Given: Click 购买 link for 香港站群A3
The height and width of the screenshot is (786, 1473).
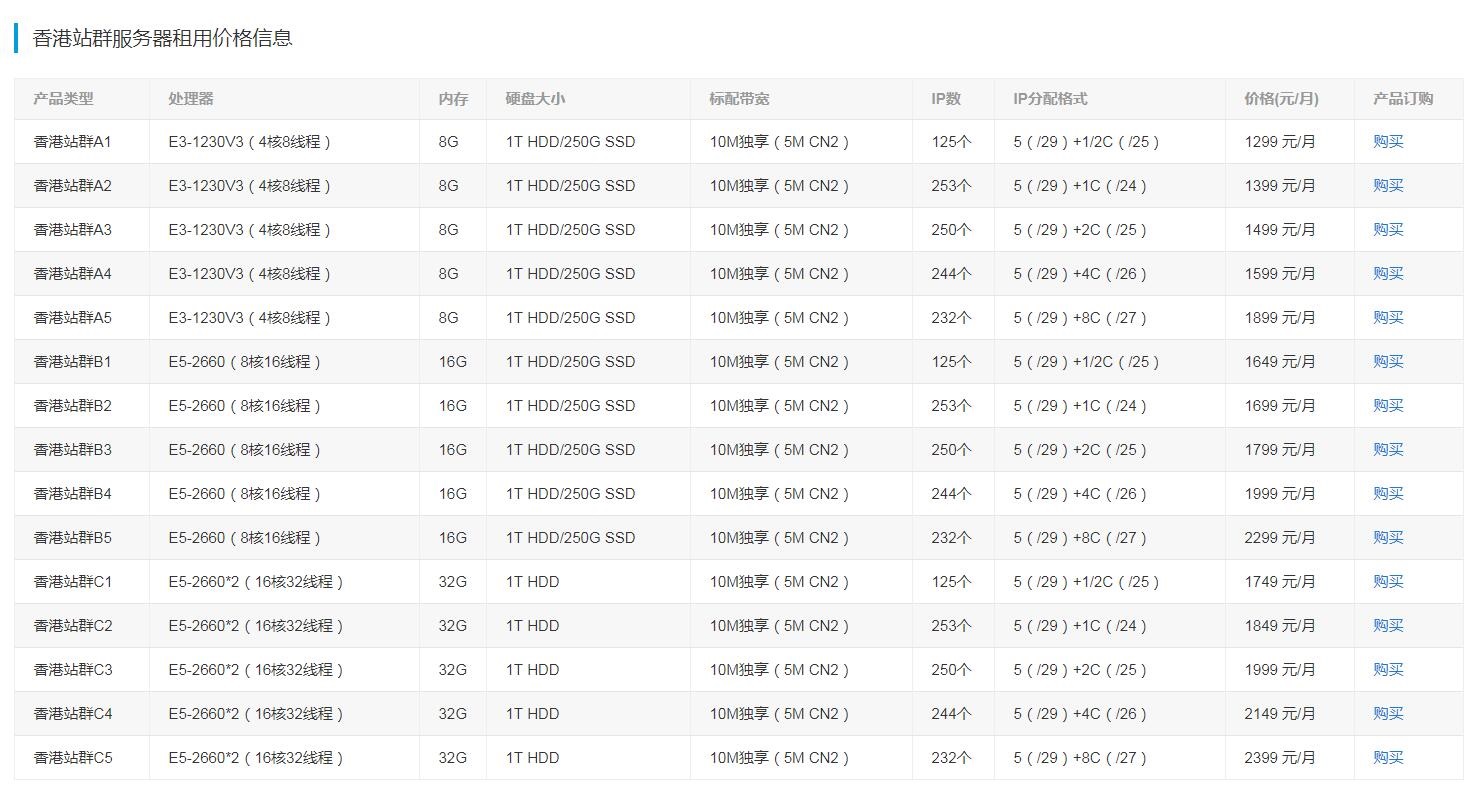Looking at the screenshot, I should (1388, 230).
